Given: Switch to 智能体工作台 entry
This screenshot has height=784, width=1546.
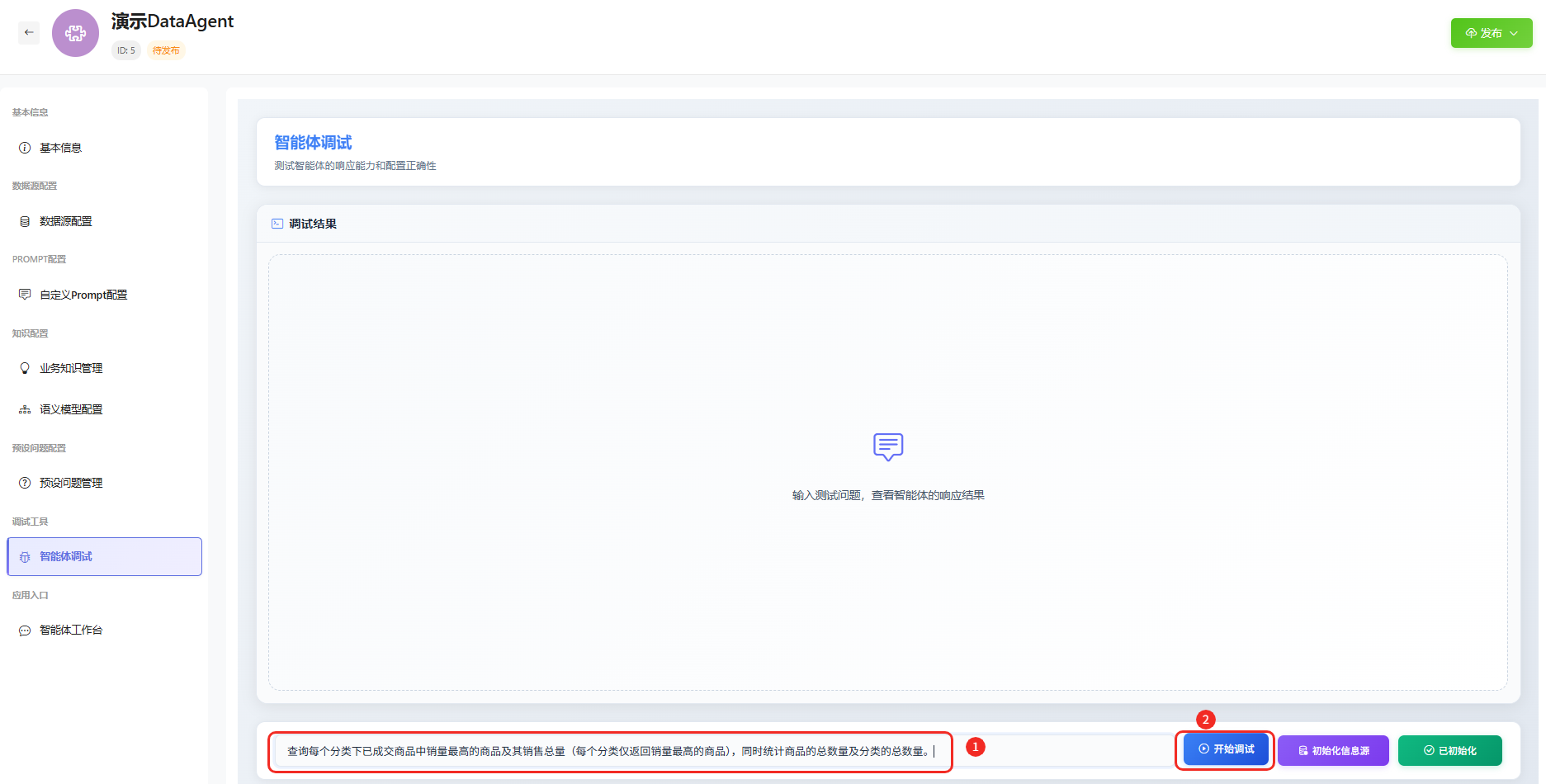Looking at the screenshot, I should pos(70,630).
